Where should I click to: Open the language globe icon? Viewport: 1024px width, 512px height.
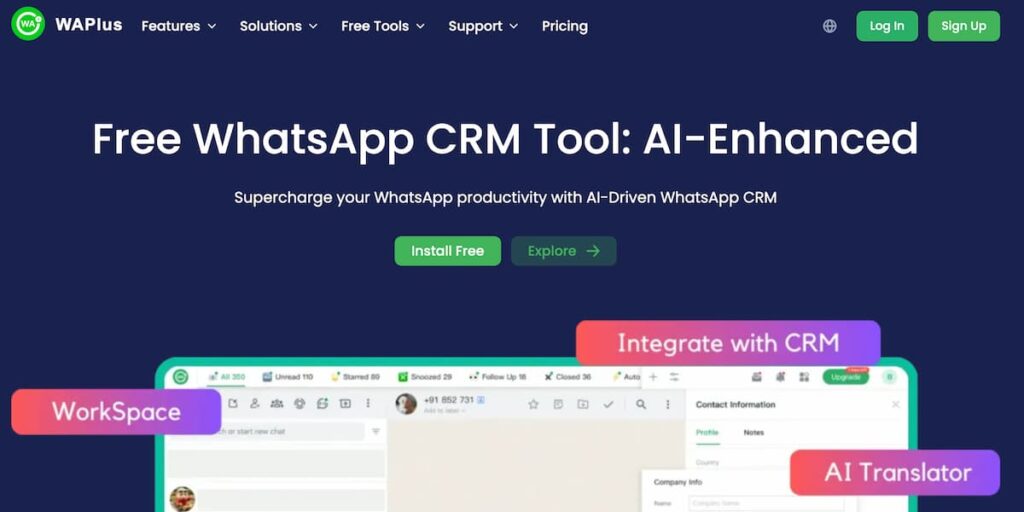click(829, 26)
